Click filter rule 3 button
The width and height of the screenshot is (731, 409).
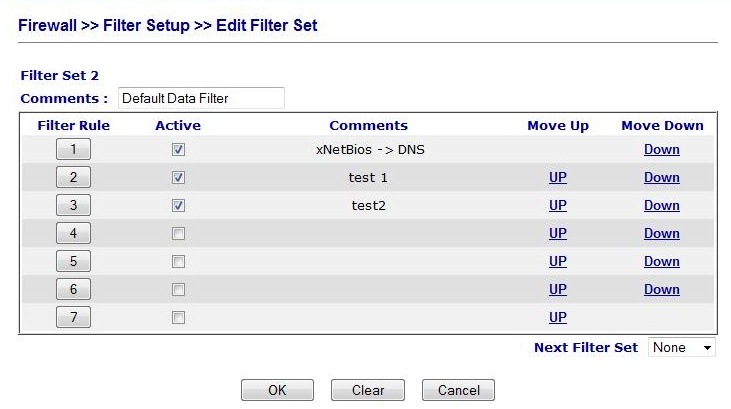point(73,206)
